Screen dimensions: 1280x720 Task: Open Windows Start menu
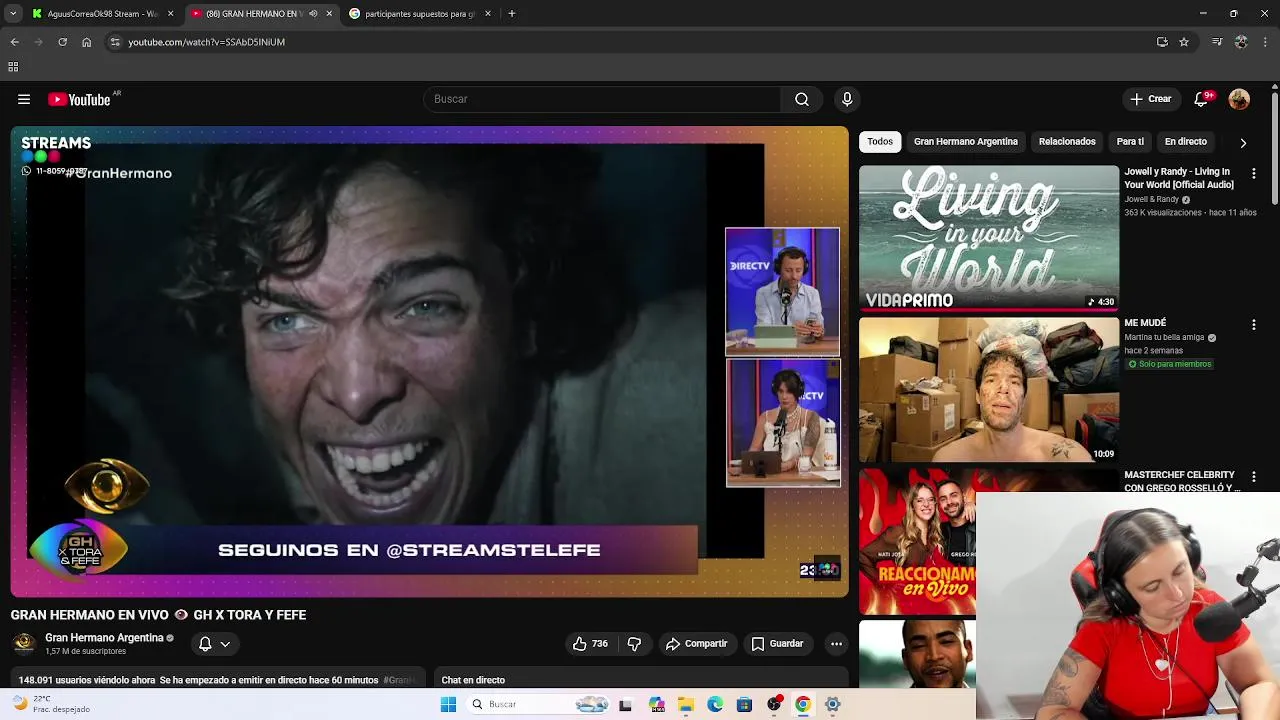[x=448, y=704]
